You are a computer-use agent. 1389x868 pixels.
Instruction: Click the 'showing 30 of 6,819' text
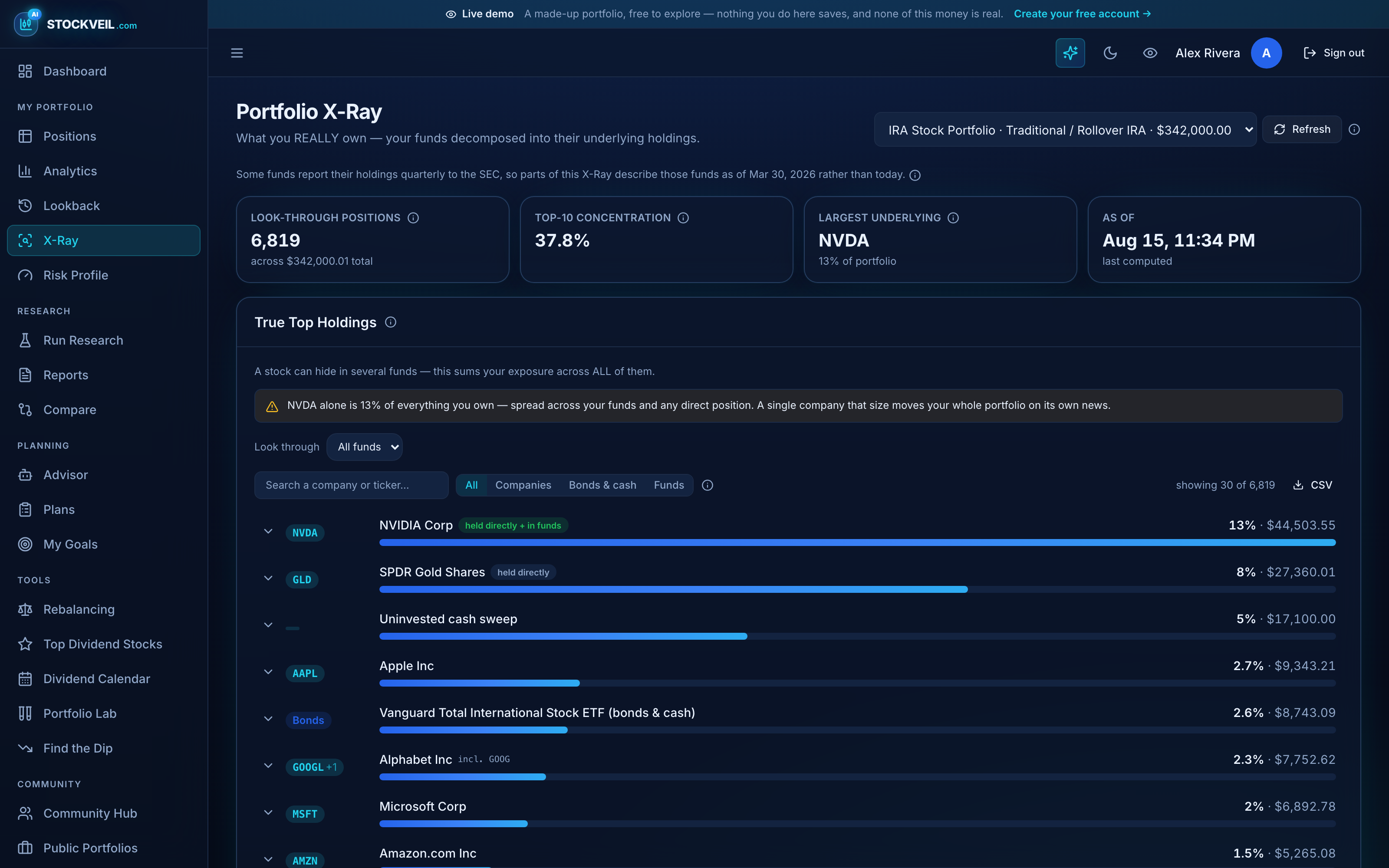pyautogui.click(x=1225, y=485)
